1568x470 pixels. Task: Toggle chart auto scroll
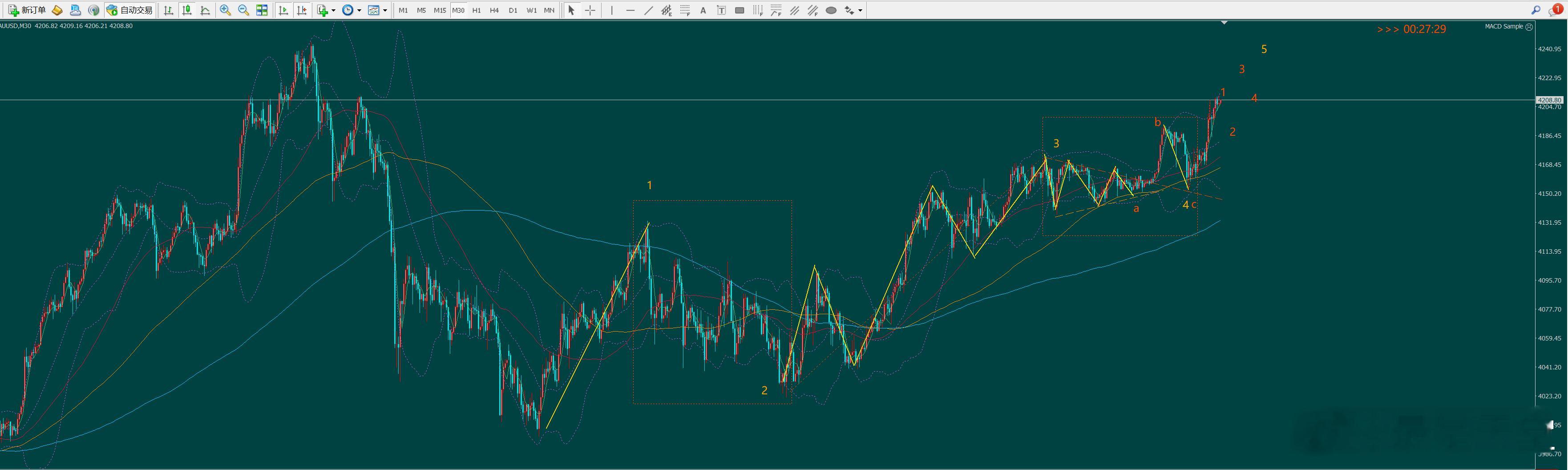[283, 10]
